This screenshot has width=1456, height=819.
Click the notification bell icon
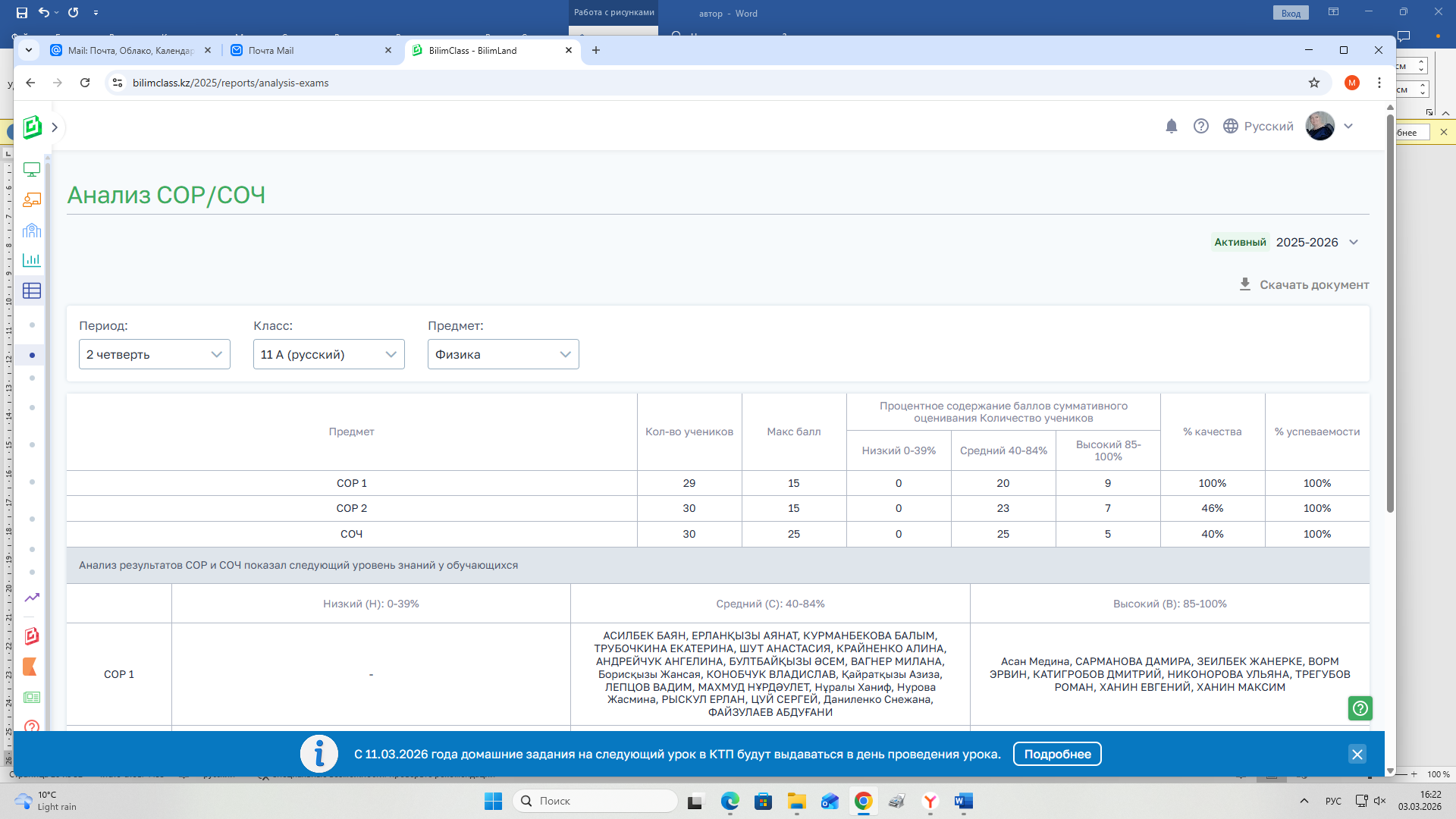coord(1171,127)
